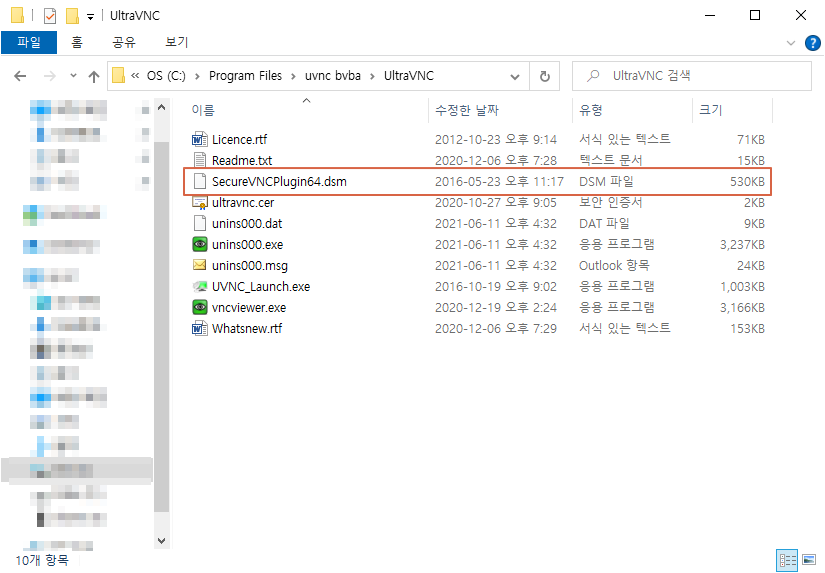Switch to large icons view icon
Viewport: 825px width, 573px height.
pos(809,560)
